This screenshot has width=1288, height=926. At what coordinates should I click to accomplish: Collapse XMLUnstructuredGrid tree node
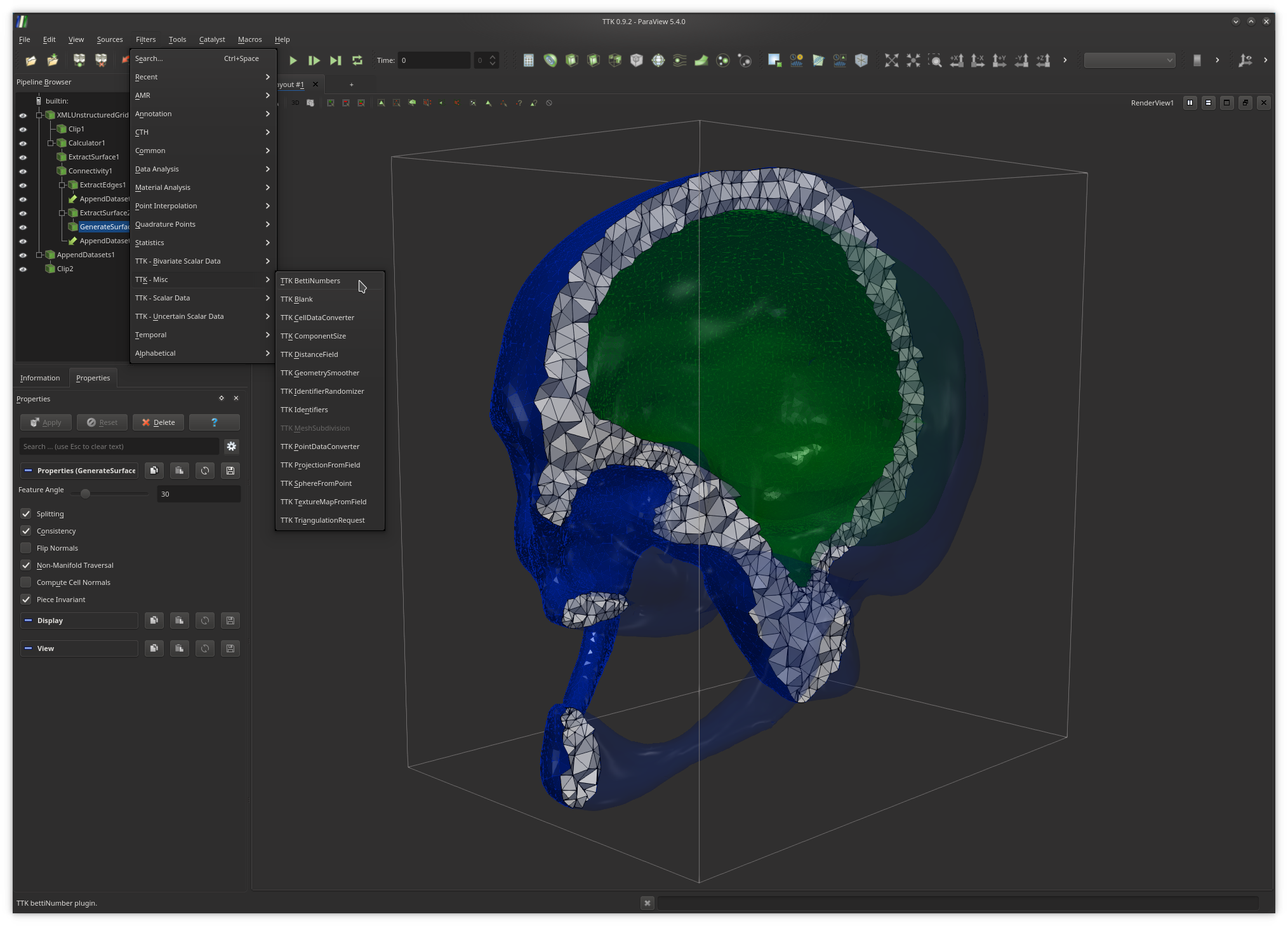pos(39,115)
